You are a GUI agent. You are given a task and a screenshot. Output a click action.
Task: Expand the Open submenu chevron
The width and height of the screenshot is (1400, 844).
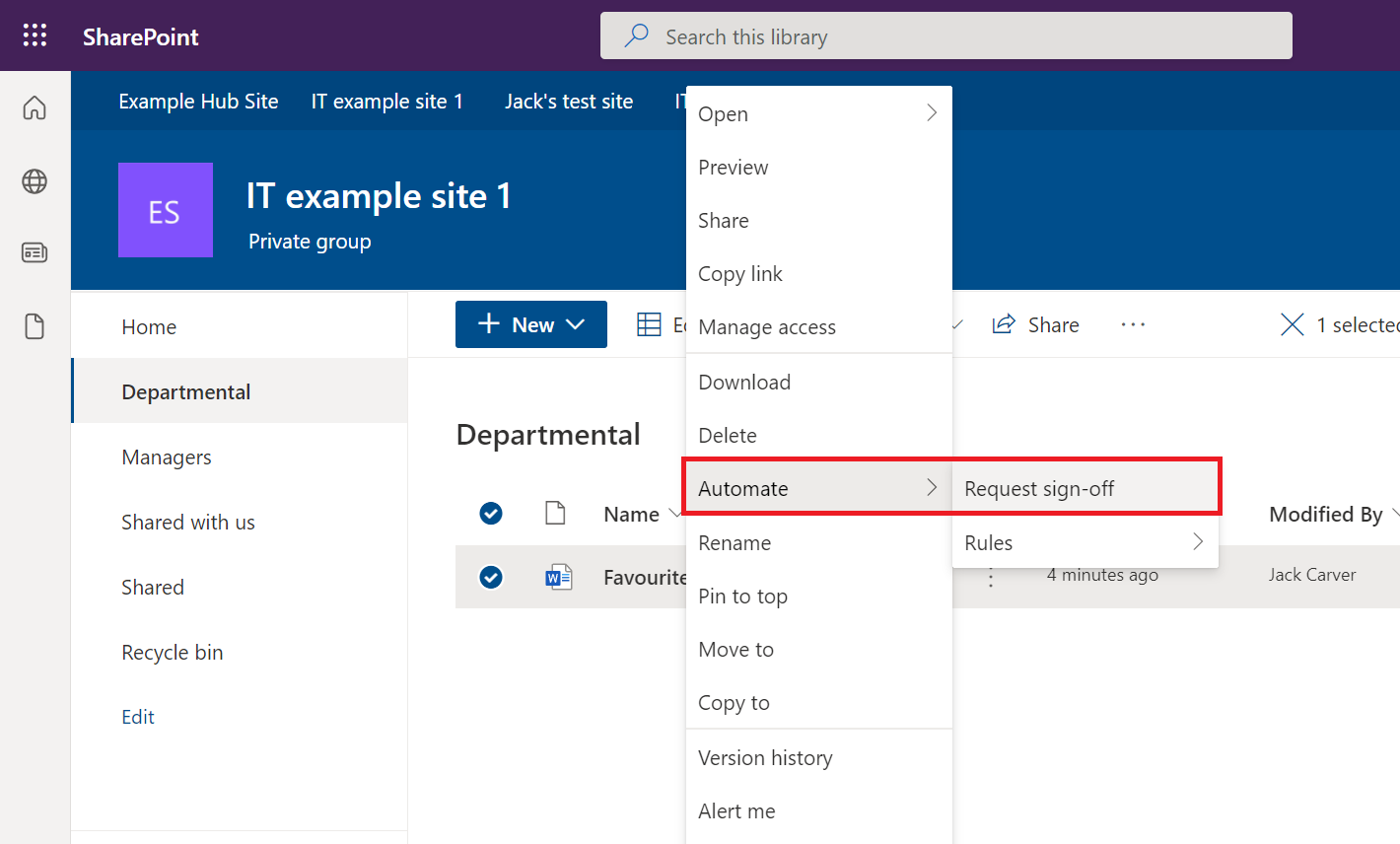click(x=931, y=112)
